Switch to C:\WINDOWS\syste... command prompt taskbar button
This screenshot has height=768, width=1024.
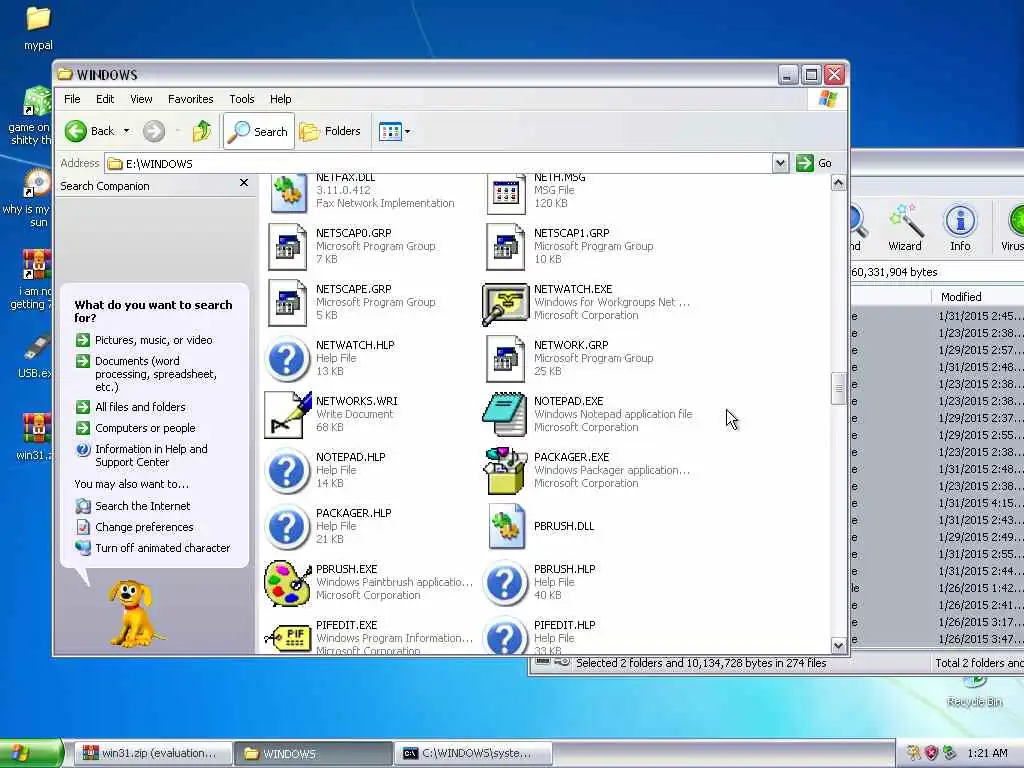point(473,754)
